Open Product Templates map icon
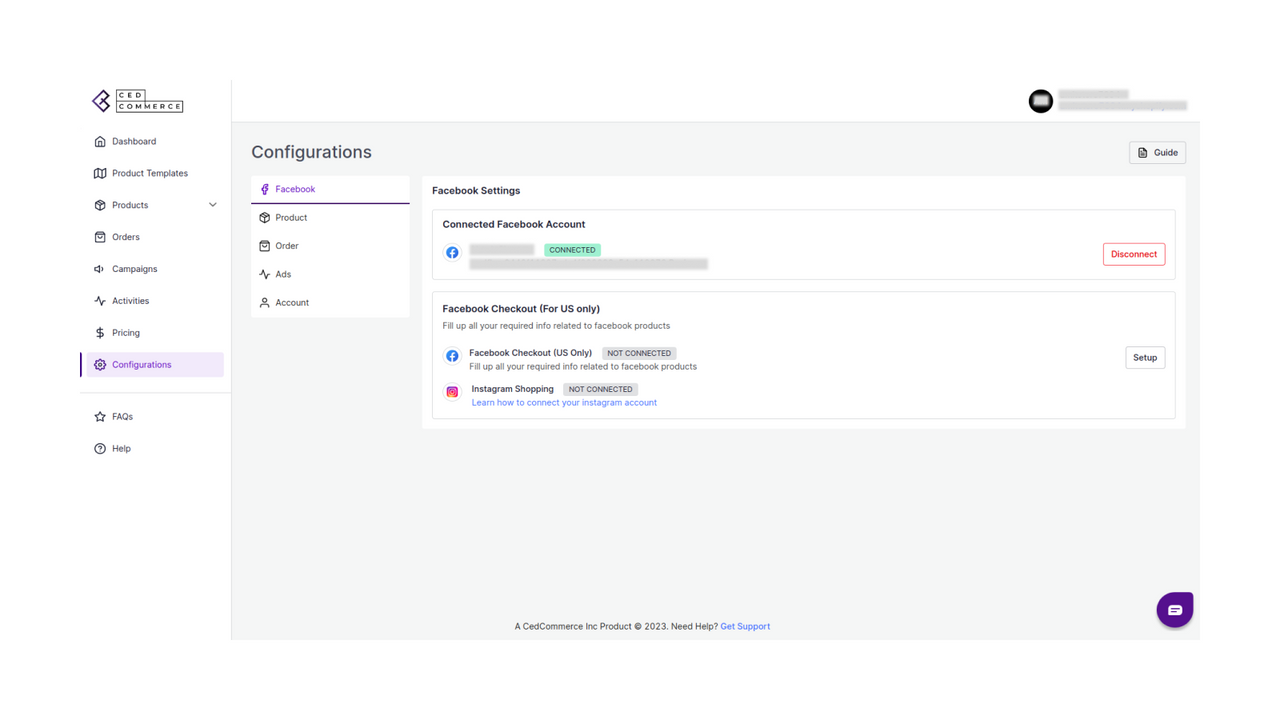 (100, 174)
